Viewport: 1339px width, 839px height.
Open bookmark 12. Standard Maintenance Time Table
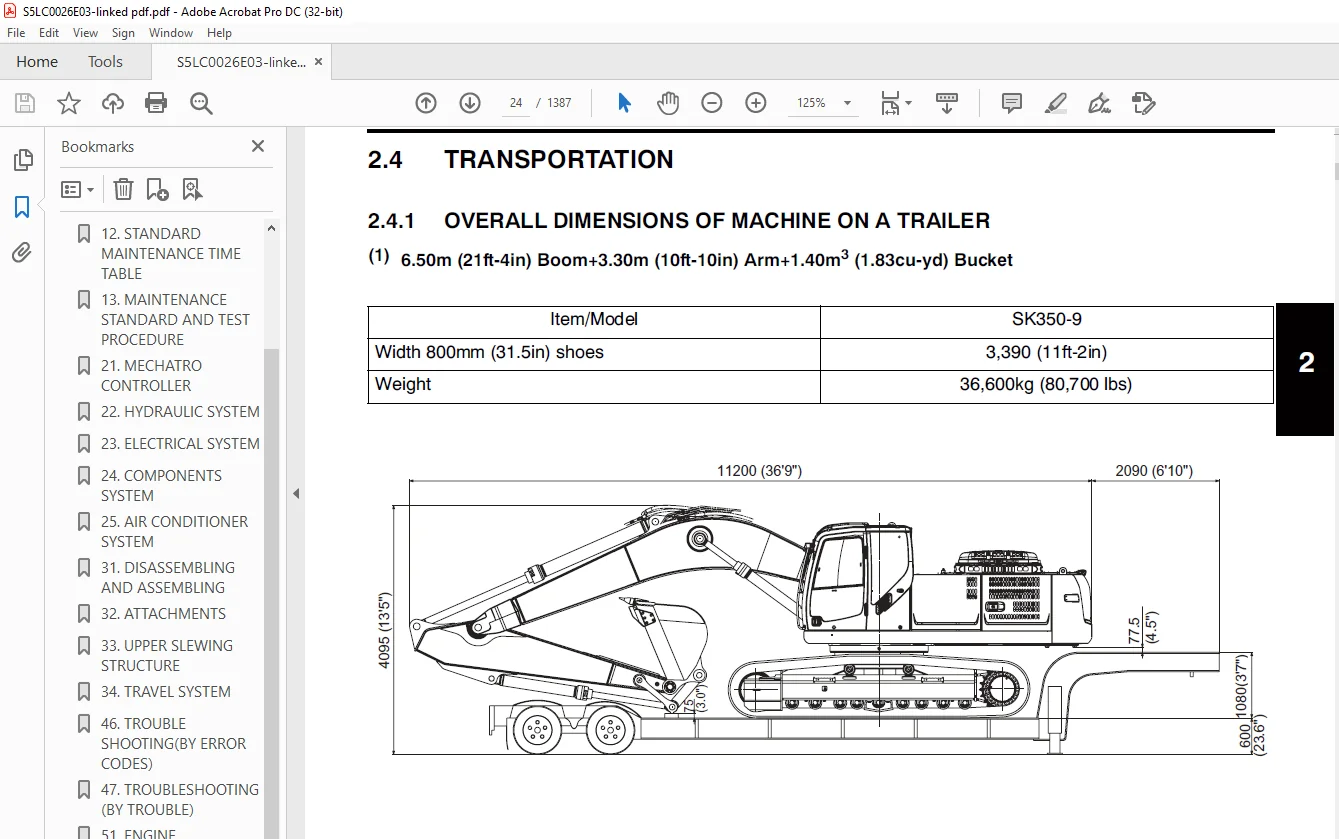[171, 253]
